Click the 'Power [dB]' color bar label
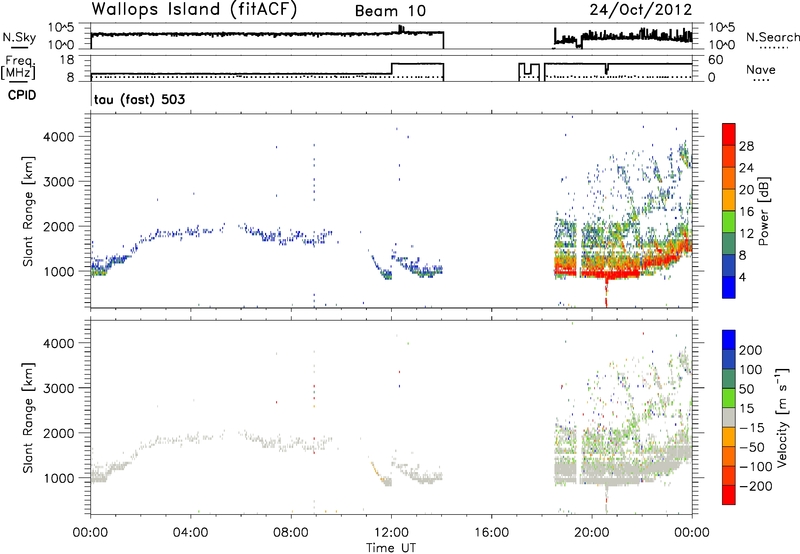The height and width of the screenshot is (554, 800). 763,211
